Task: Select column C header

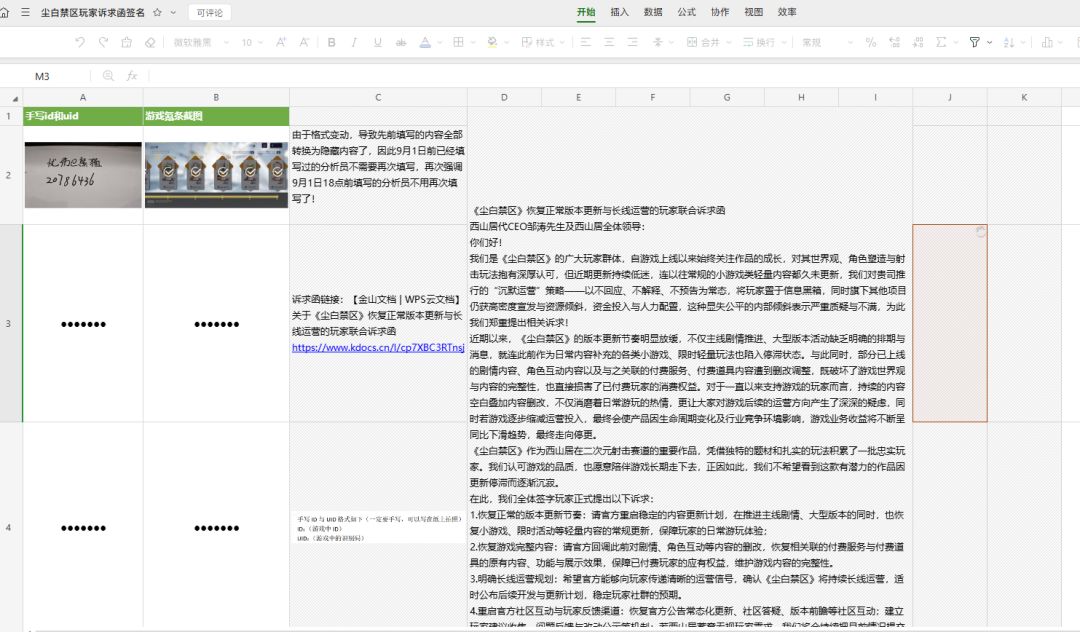Action: 378,98
